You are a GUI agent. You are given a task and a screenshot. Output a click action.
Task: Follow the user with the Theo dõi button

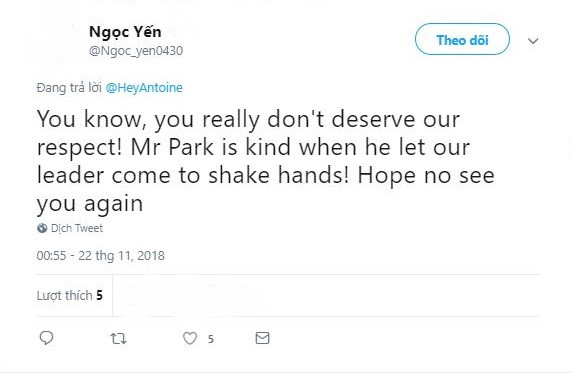click(462, 39)
